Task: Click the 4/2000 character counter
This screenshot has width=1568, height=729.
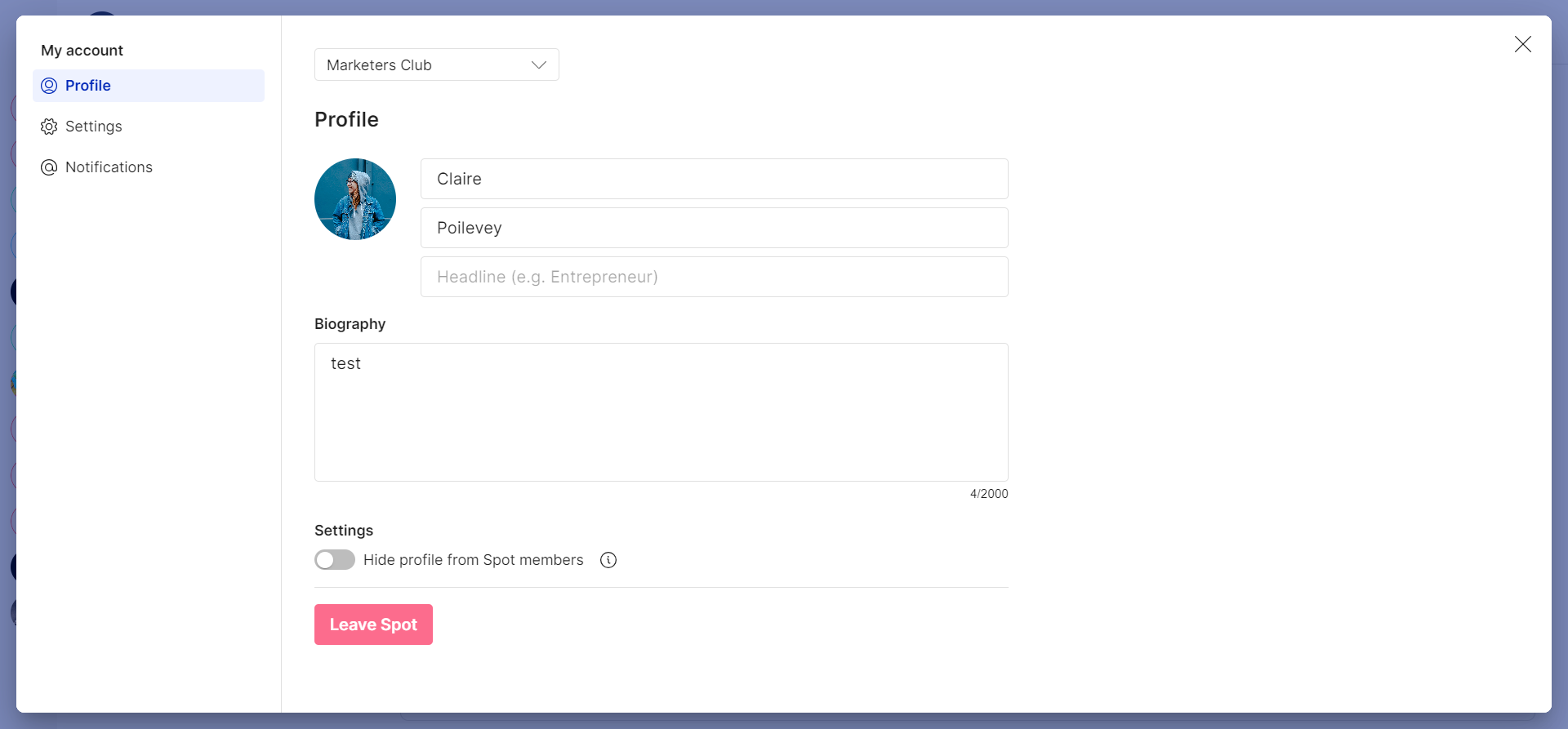Action: click(988, 494)
